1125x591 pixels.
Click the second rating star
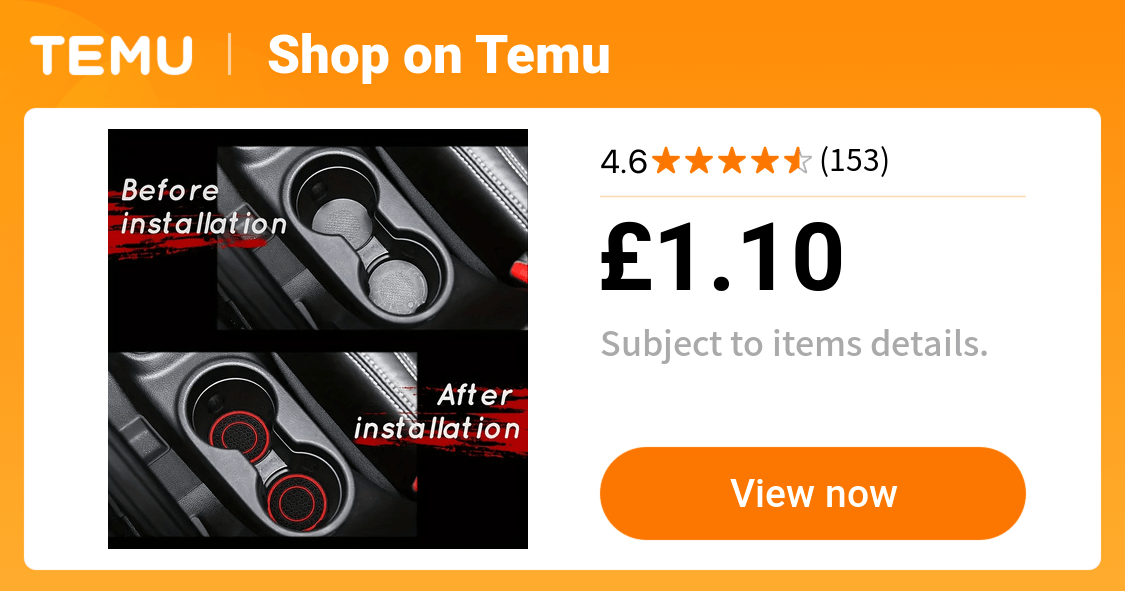699,161
